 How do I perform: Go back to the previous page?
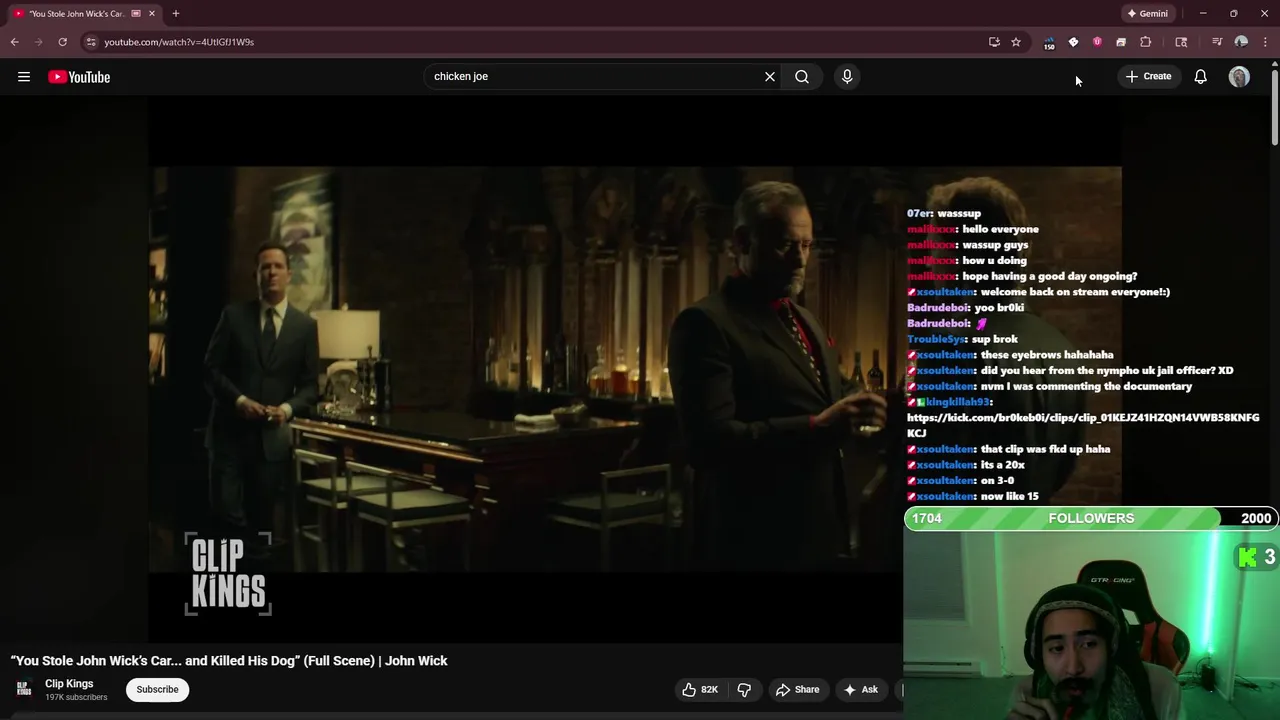(x=15, y=42)
